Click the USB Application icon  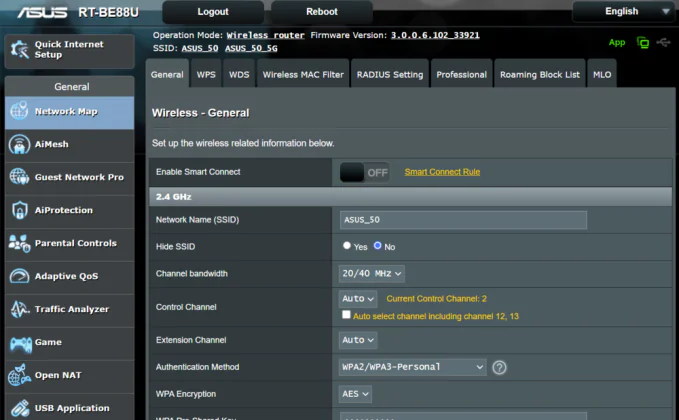pyautogui.click(x=20, y=408)
